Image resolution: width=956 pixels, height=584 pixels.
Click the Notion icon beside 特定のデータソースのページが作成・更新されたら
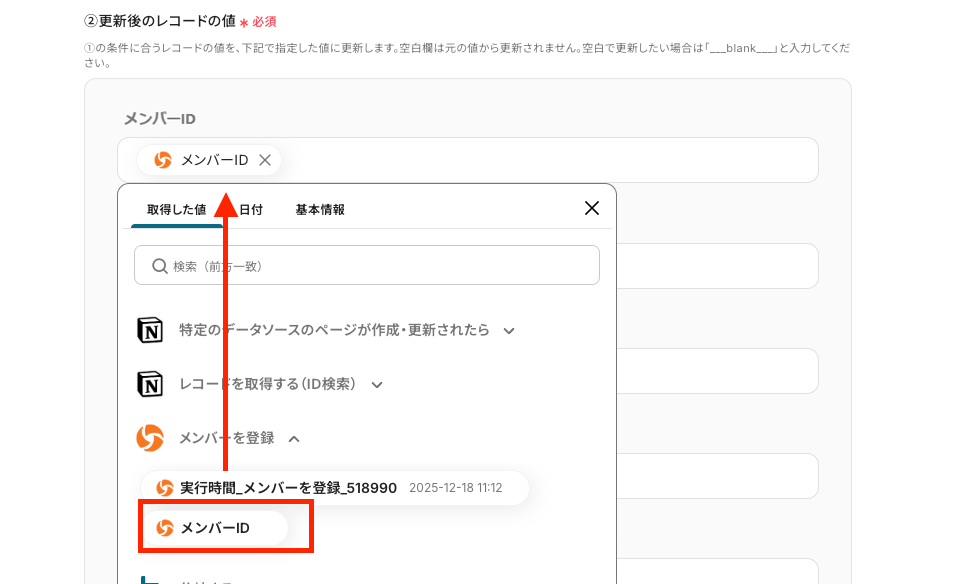150,330
